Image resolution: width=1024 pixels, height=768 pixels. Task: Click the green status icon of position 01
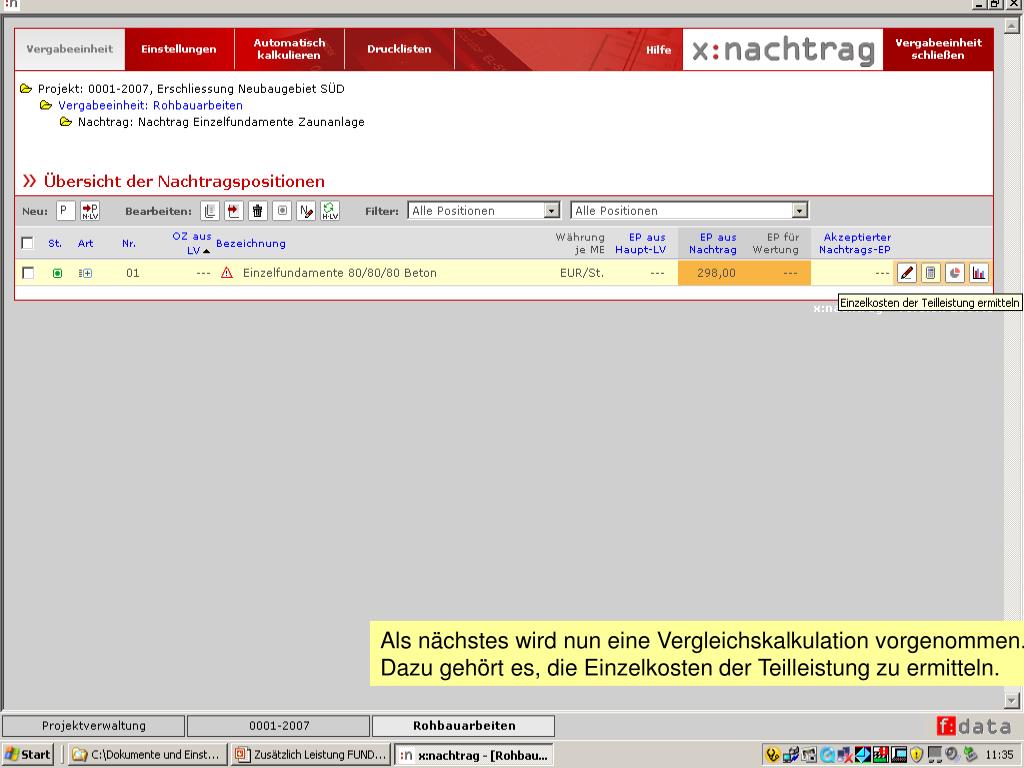57,273
